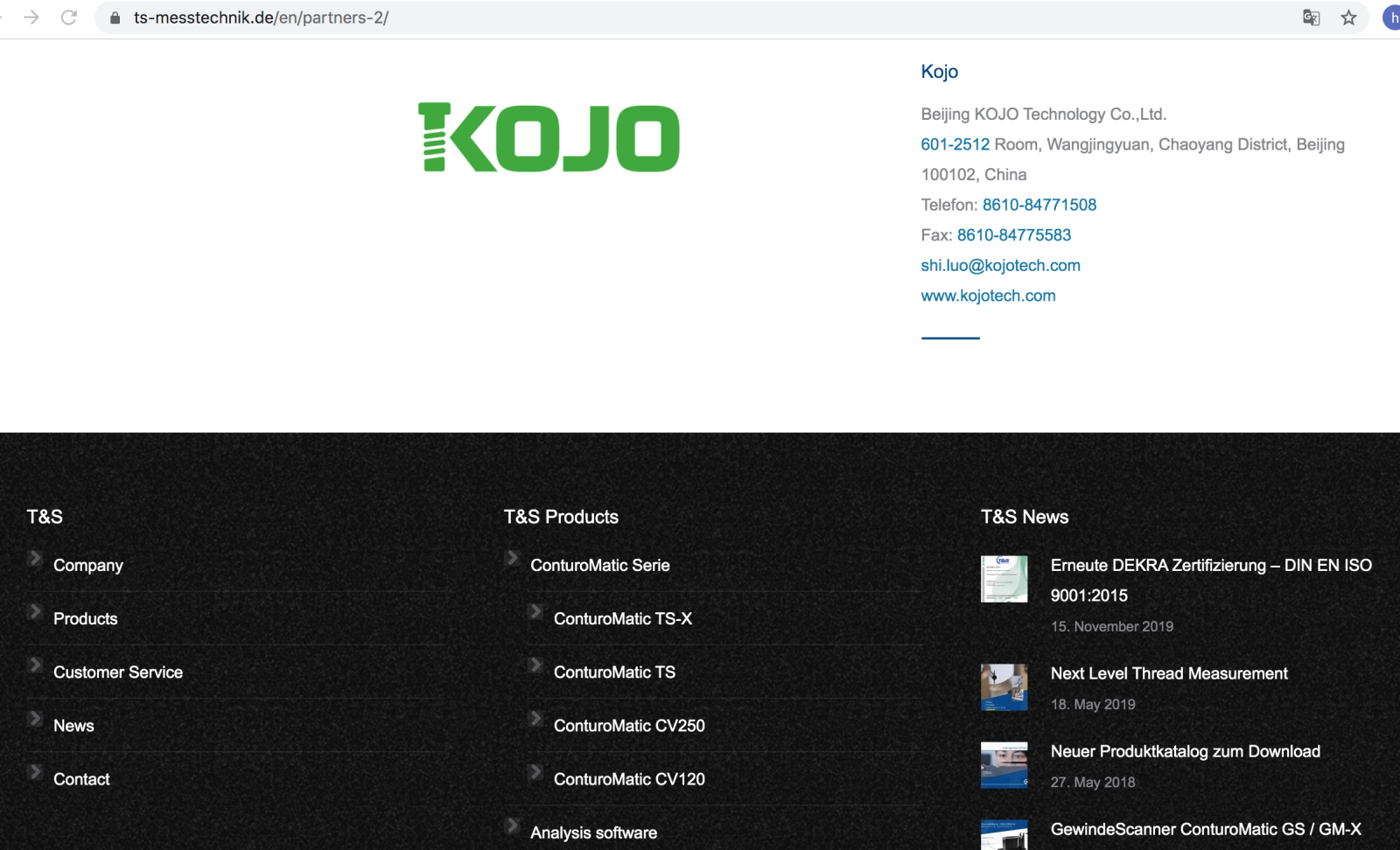The width and height of the screenshot is (1400, 850).
Task: Click the Produktkatalog news thumbnail
Action: [x=1004, y=764]
